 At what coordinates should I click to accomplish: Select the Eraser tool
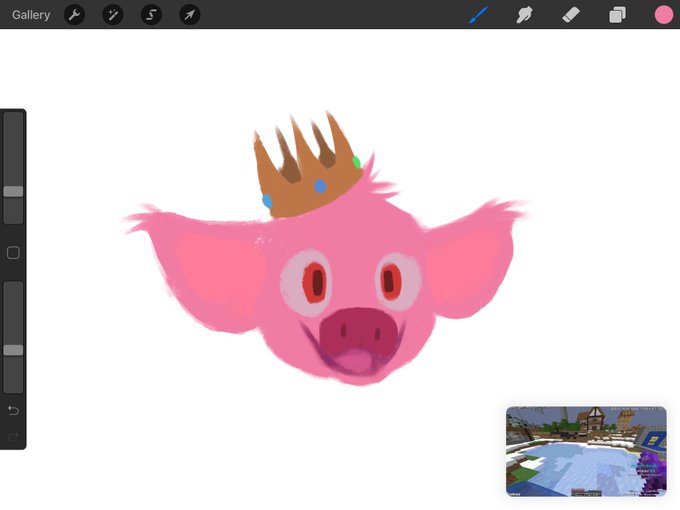pos(571,15)
